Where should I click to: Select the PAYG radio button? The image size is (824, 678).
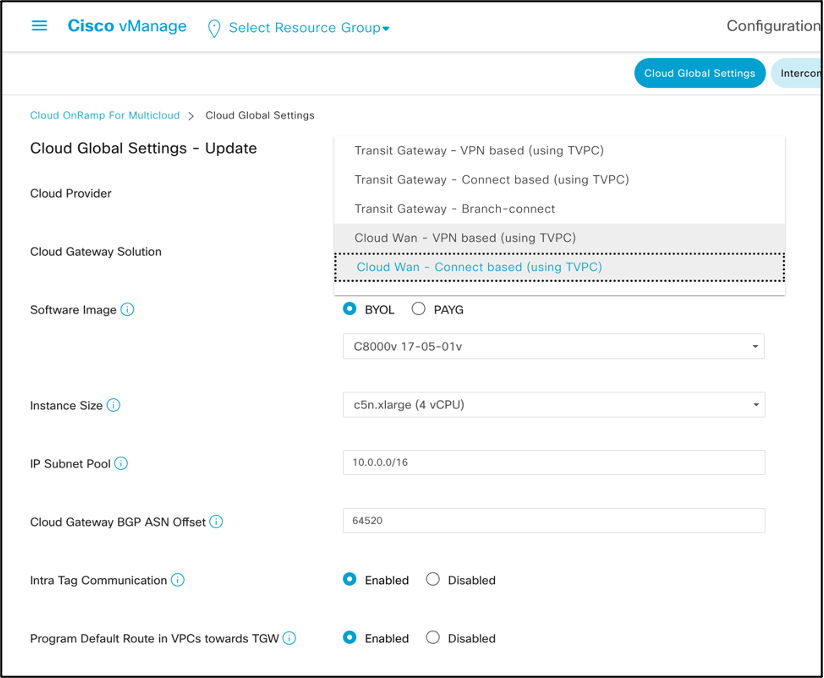pyautogui.click(x=419, y=309)
